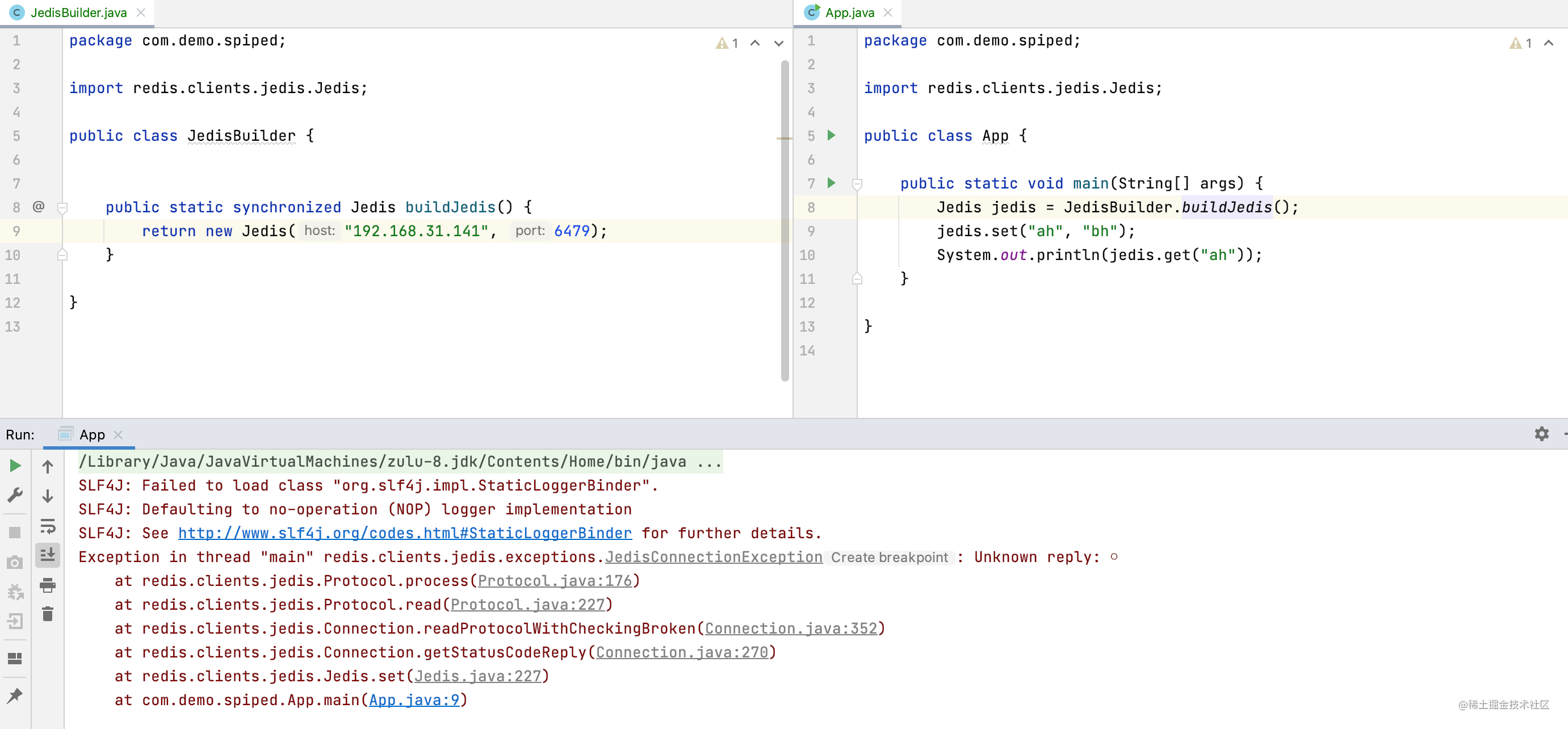Toggle scroll to end in console

click(48, 555)
